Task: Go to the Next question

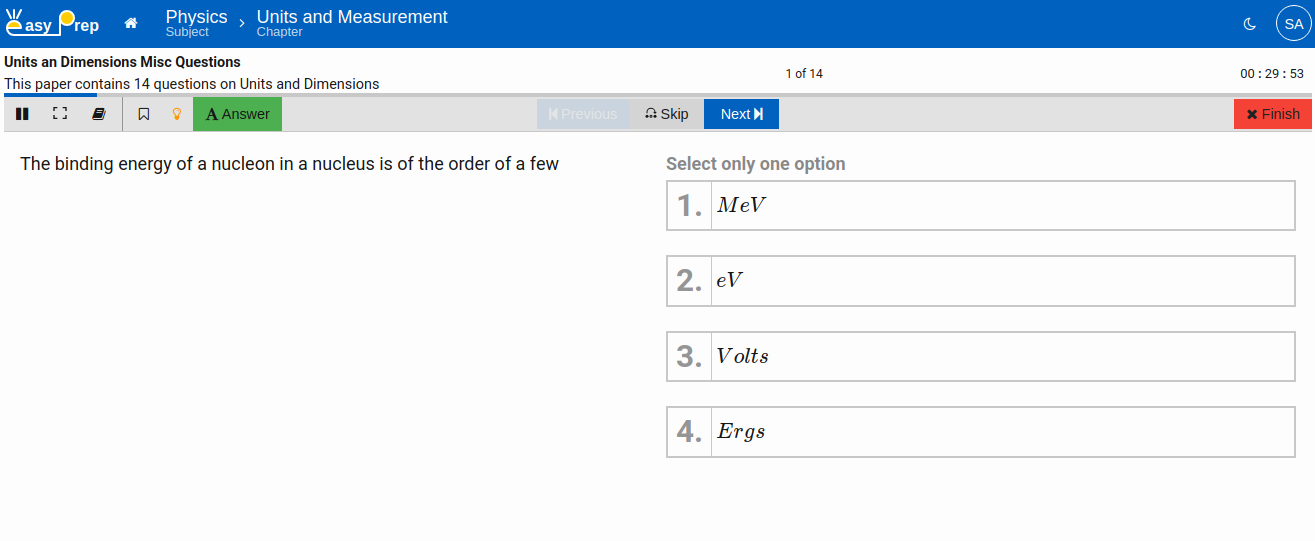Action: 741,114
